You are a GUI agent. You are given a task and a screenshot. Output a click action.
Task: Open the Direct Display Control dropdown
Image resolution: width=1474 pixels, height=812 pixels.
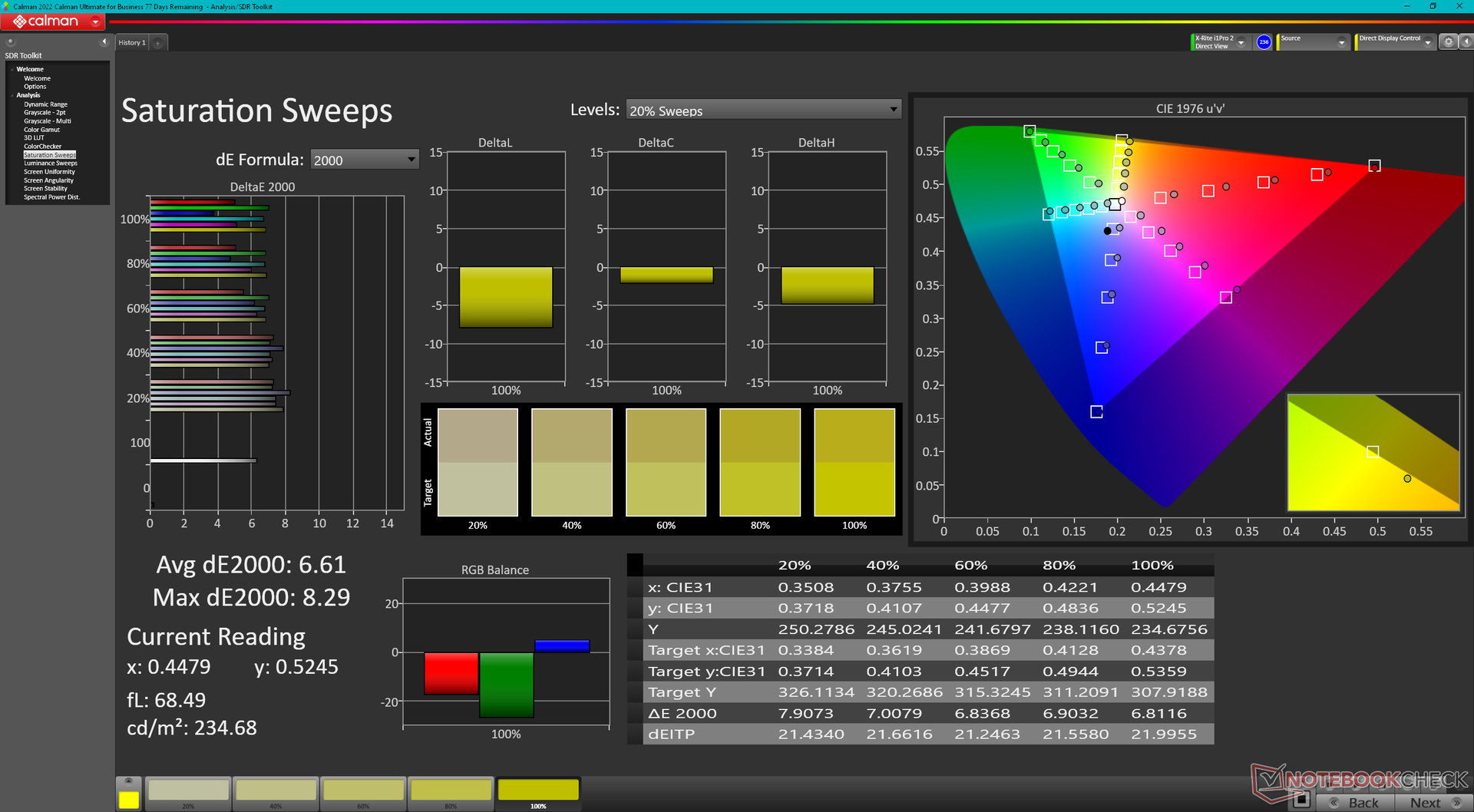point(1427,42)
